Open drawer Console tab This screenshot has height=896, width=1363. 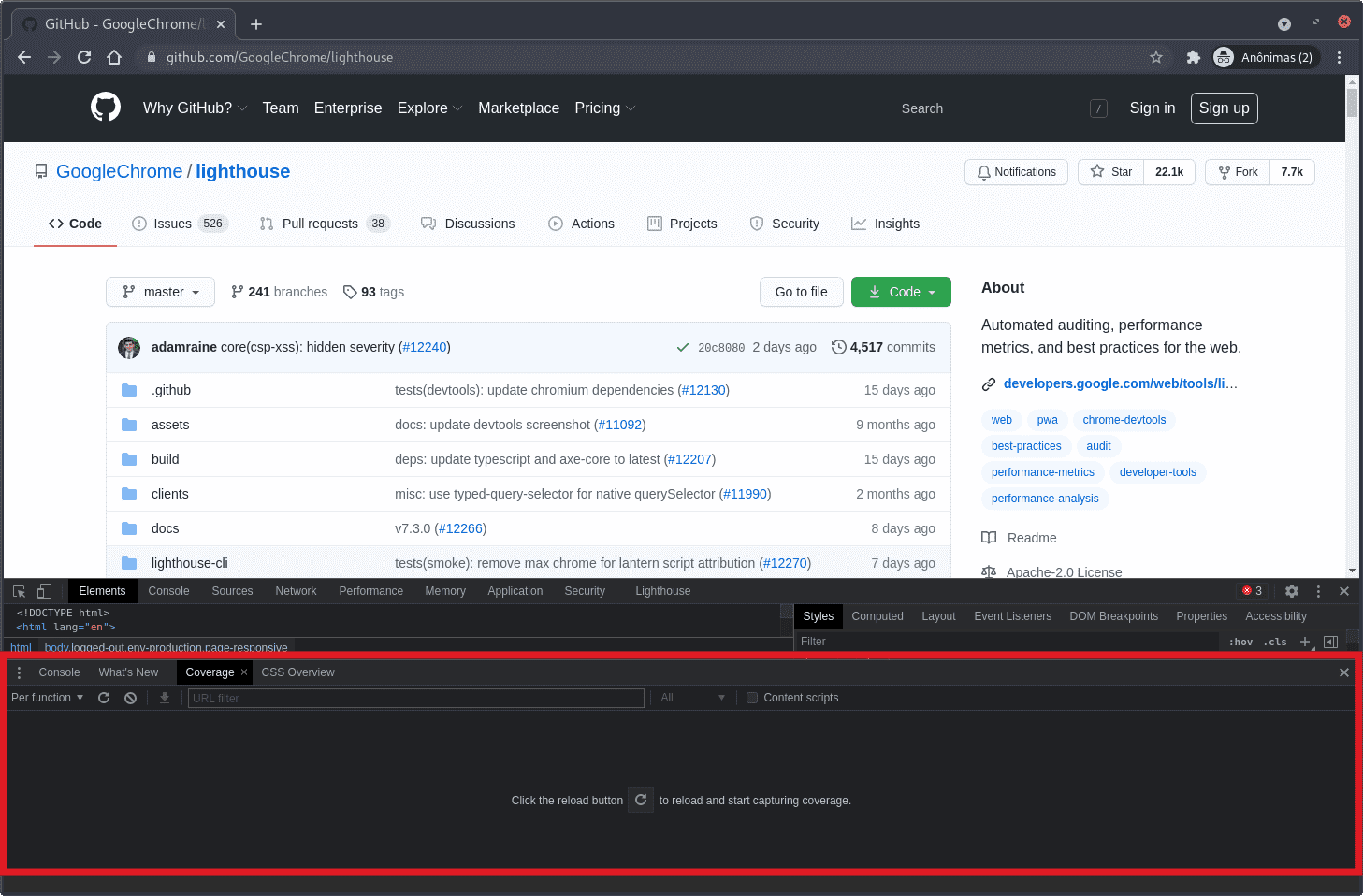coord(59,672)
